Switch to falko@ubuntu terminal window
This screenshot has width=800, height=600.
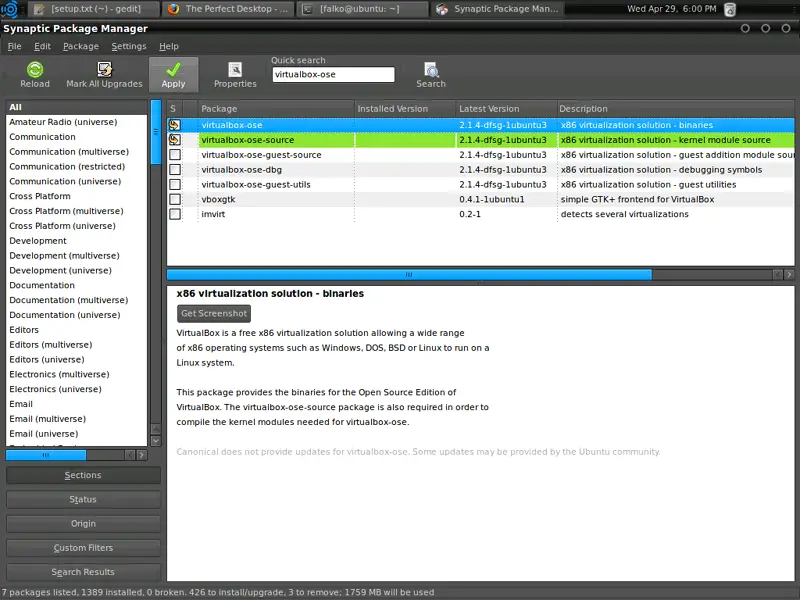pyautogui.click(x=362, y=9)
